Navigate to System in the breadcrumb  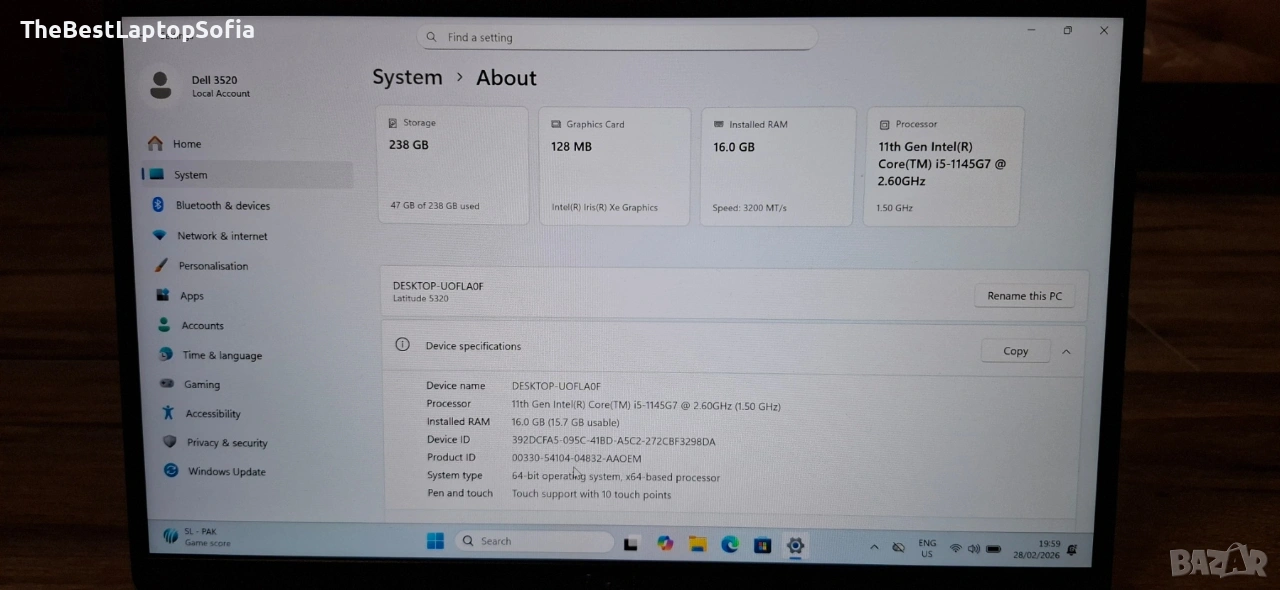(407, 77)
